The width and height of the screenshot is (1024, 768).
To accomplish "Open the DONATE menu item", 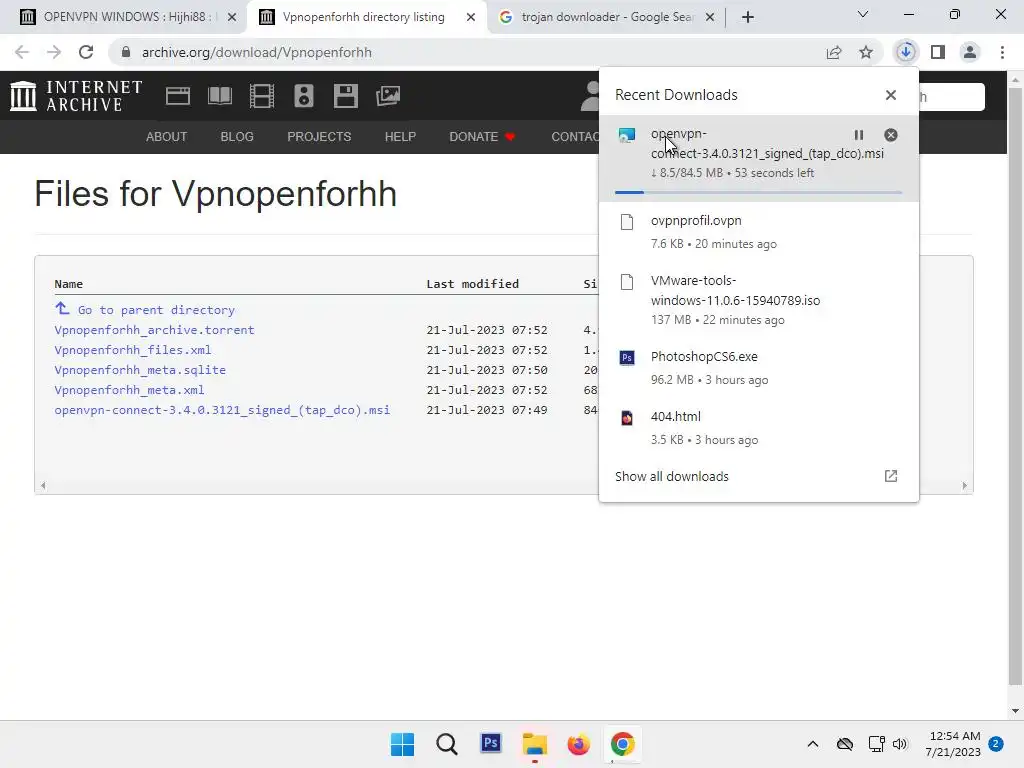I will tap(483, 136).
